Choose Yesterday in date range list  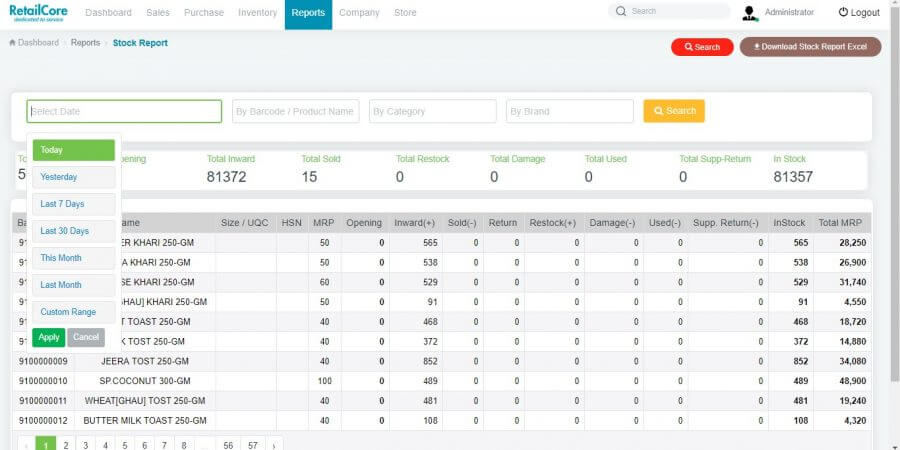(73, 177)
